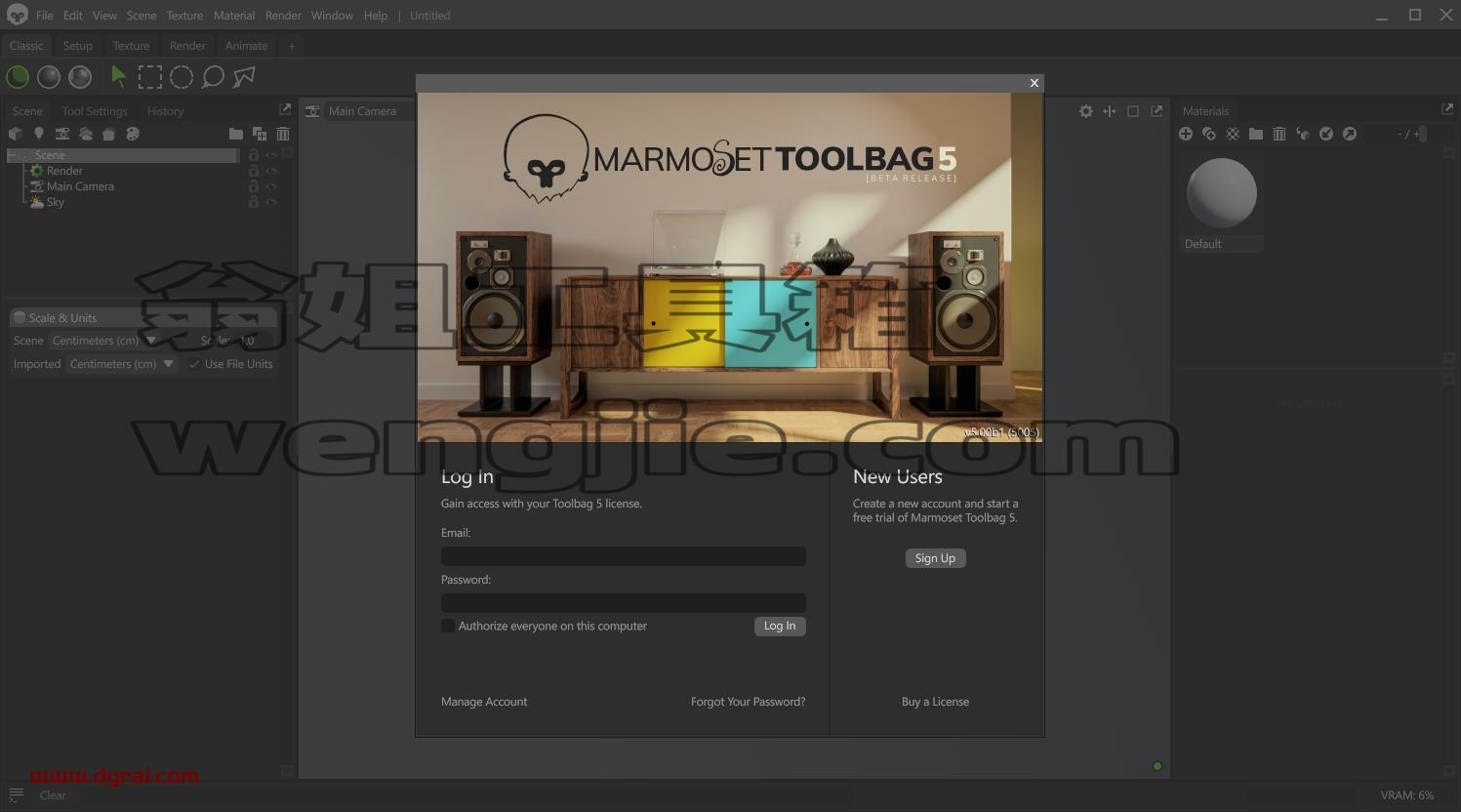Image resolution: width=1461 pixels, height=812 pixels.
Task: Choose the rectangular marquee selection tool
Action: (x=149, y=77)
